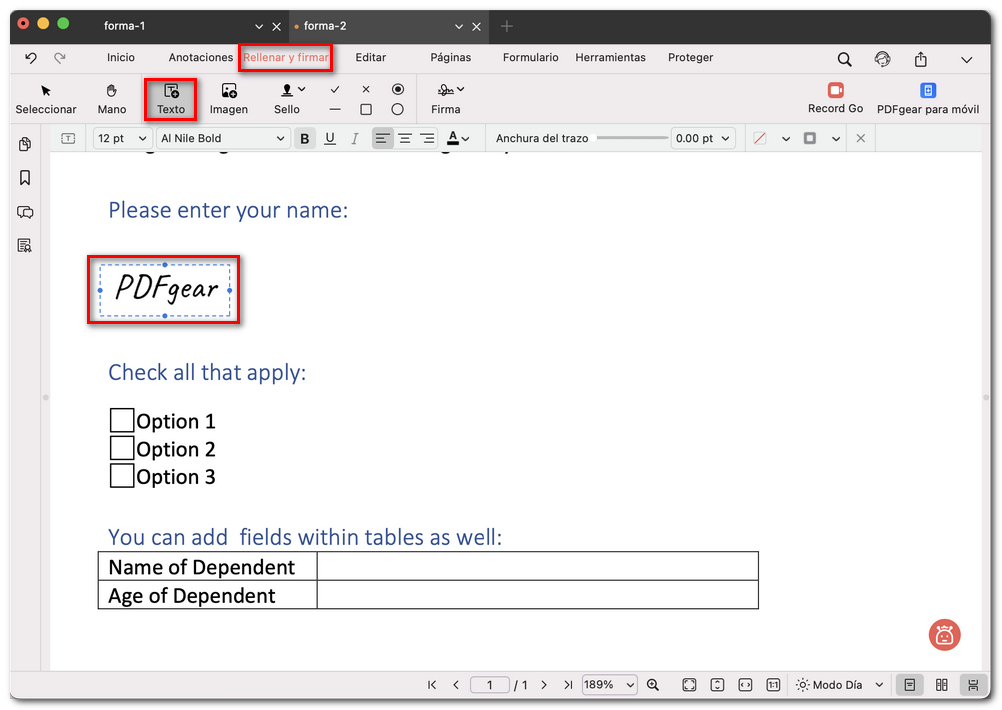Select the Mano hand tool
1002x710 pixels.
pos(112,98)
